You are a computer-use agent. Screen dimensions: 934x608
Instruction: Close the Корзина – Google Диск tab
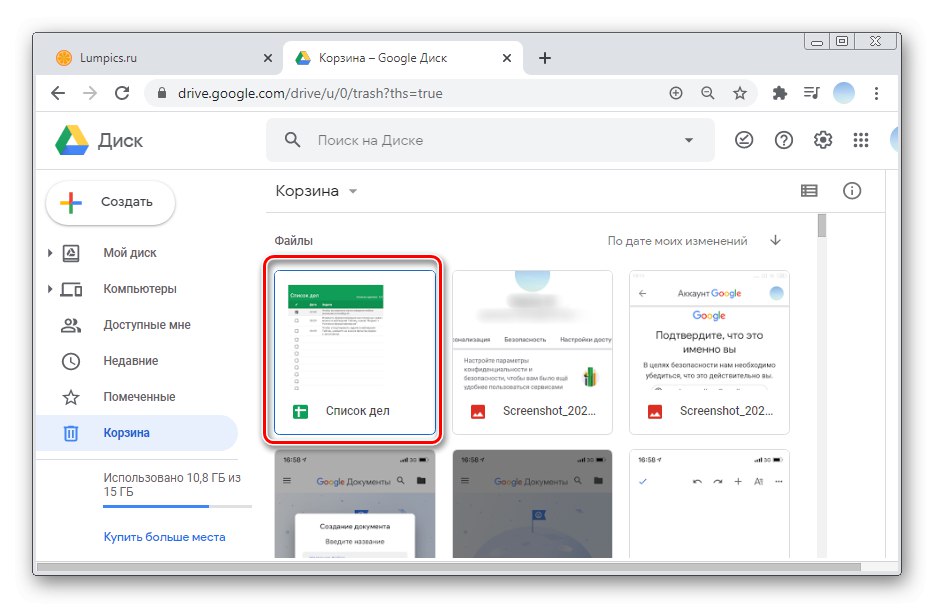tap(506, 58)
